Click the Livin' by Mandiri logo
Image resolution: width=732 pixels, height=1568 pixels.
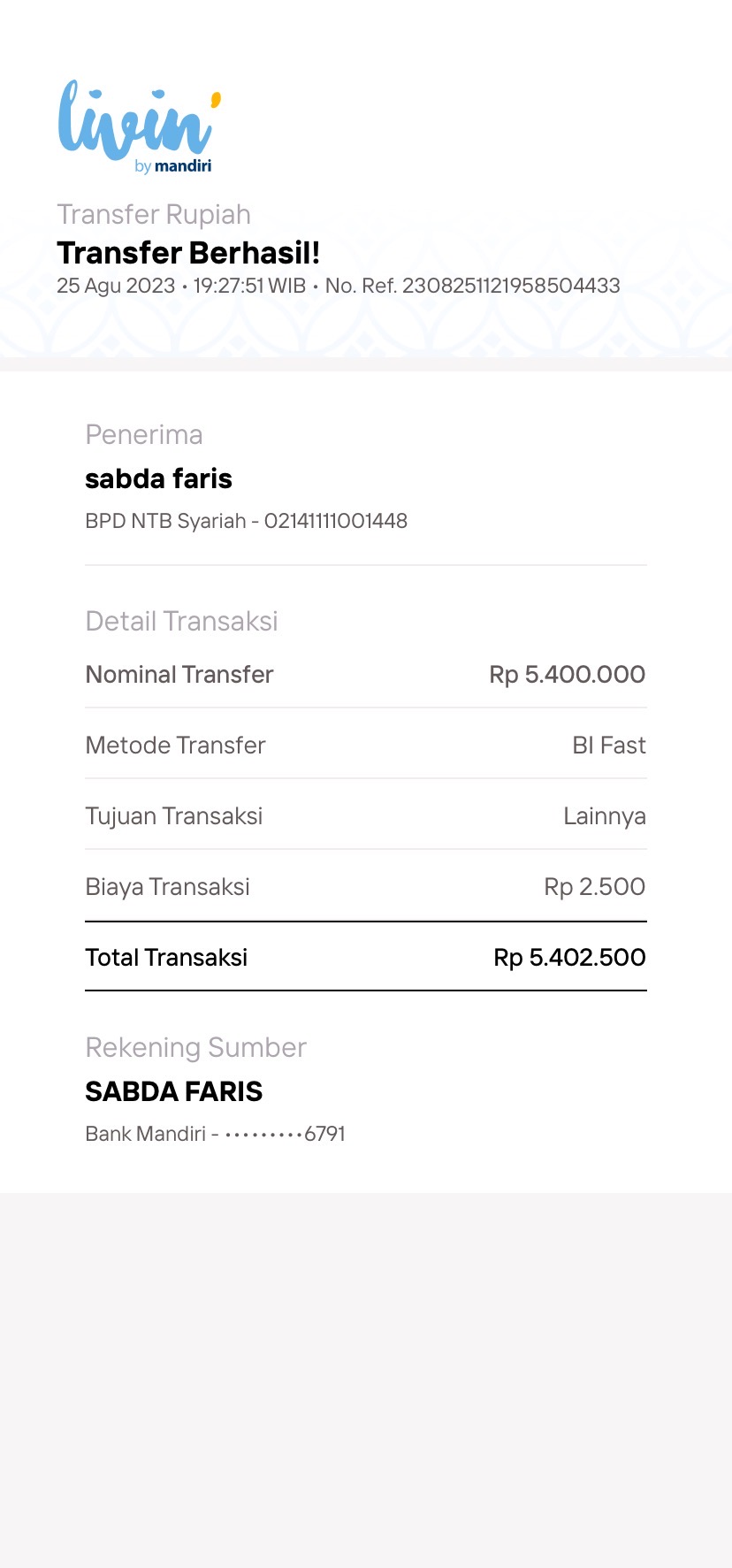click(x=139, y=127)
